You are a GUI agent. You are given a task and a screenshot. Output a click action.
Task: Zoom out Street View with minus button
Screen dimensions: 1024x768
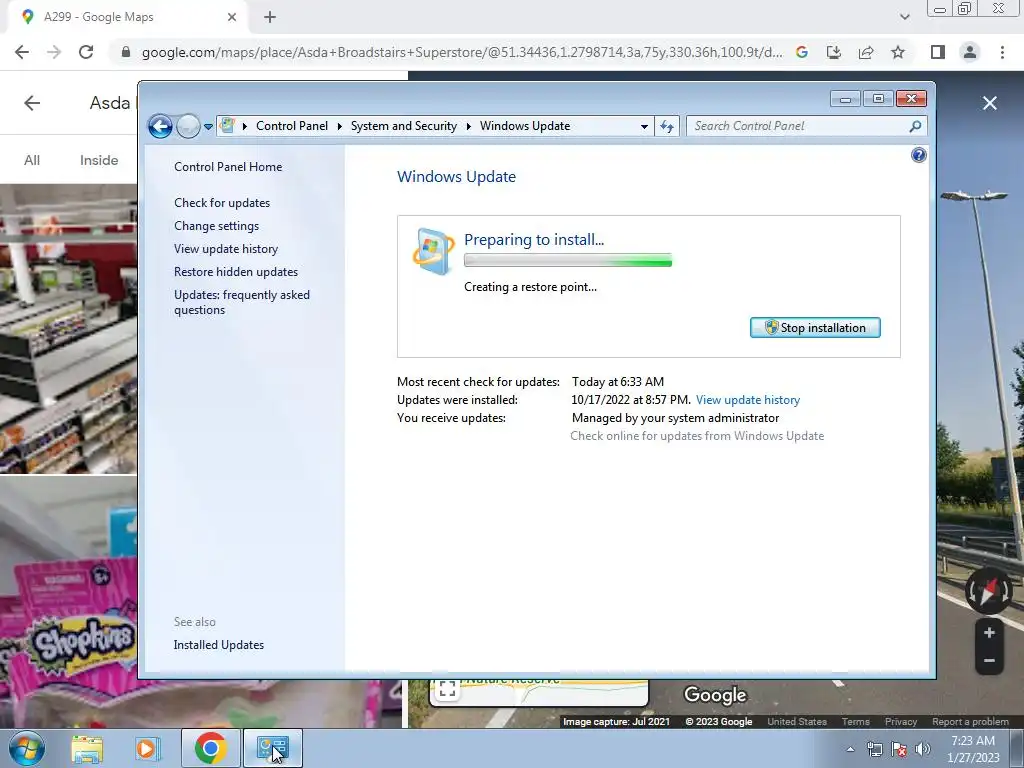(989, 661)
